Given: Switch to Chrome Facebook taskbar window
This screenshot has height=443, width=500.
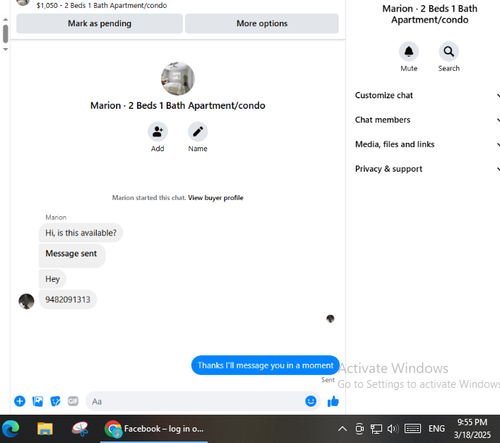Looking at the screenshot, I should pos(154,429).
